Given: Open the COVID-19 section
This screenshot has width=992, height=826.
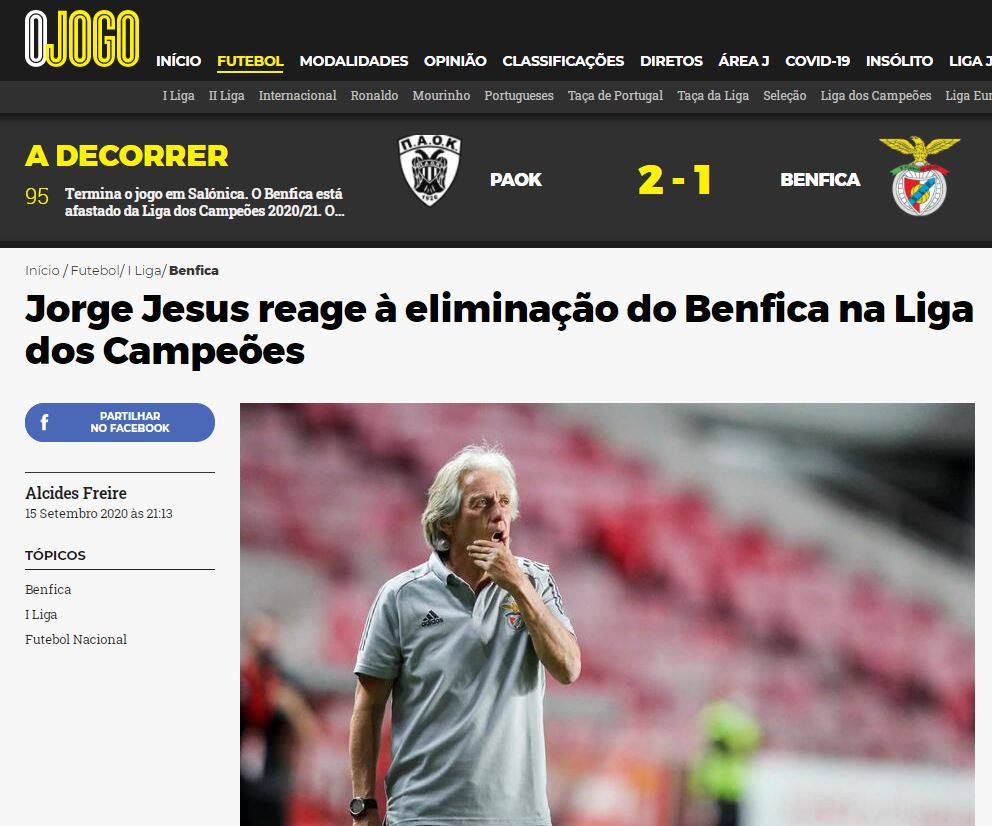Looking at the screenshot, I should [817, 61].
